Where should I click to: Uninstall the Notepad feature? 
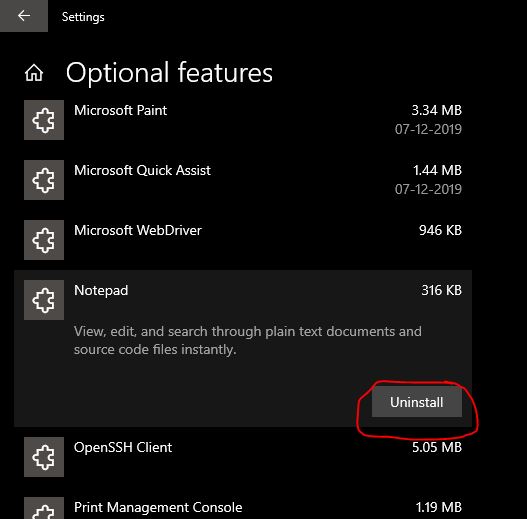pos(417,402)
